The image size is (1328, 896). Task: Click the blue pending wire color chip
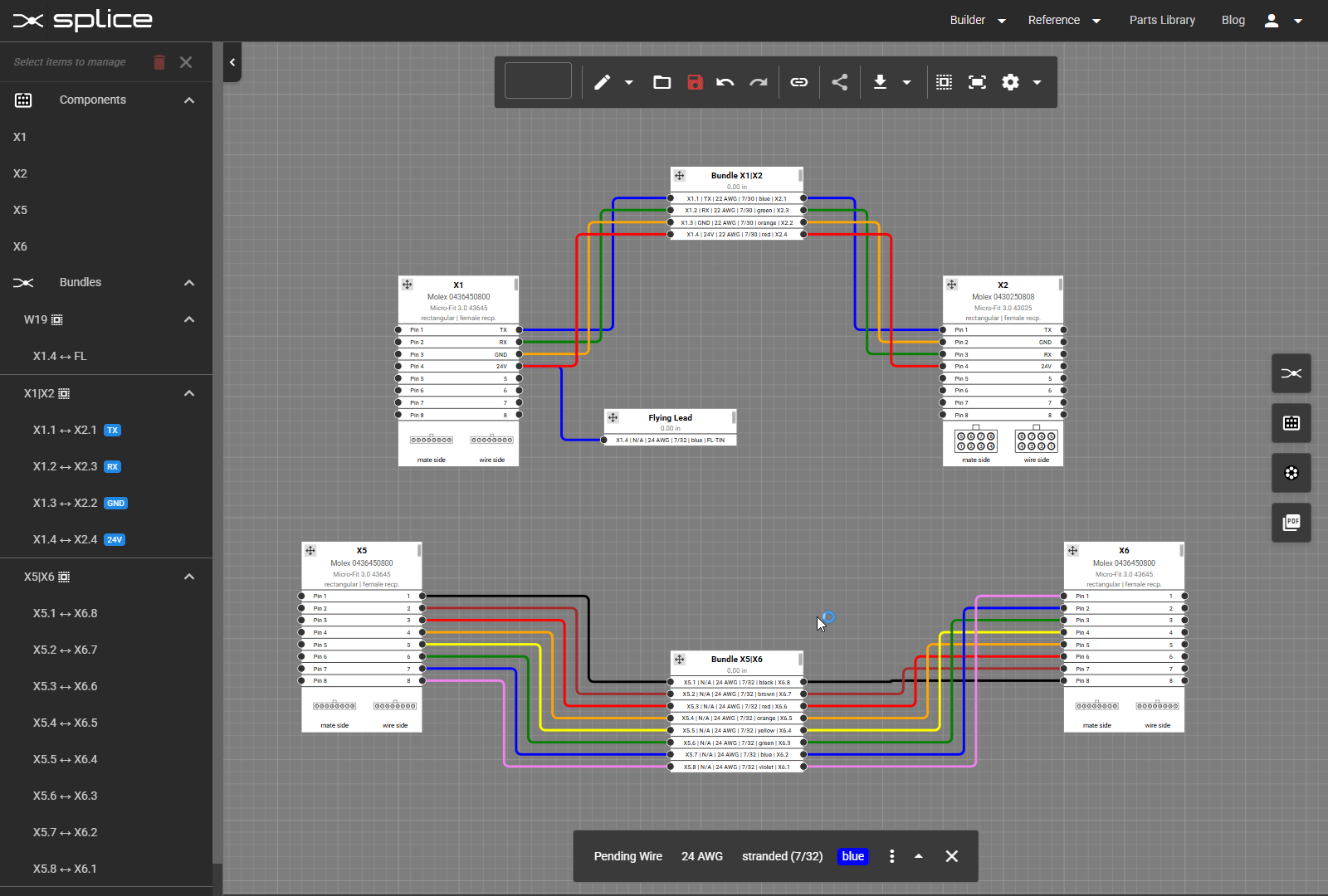852,856
